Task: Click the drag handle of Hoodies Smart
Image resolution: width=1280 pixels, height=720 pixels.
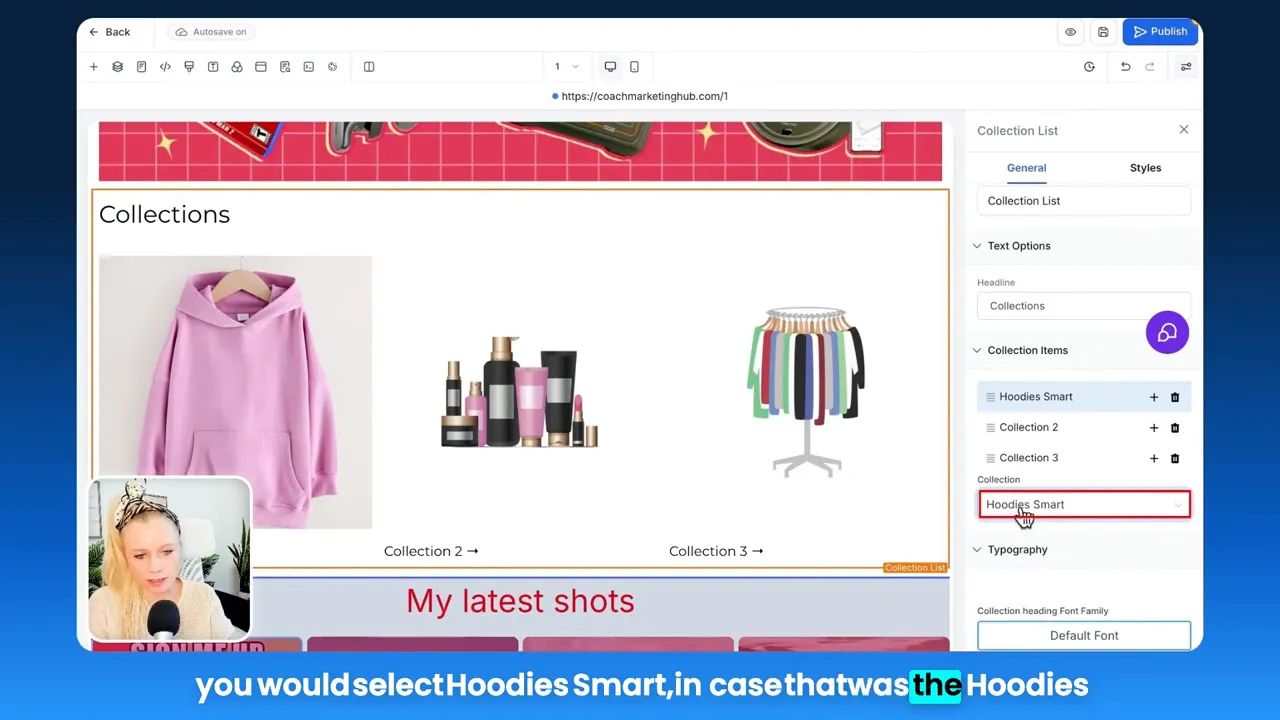Action: [991, 397]
